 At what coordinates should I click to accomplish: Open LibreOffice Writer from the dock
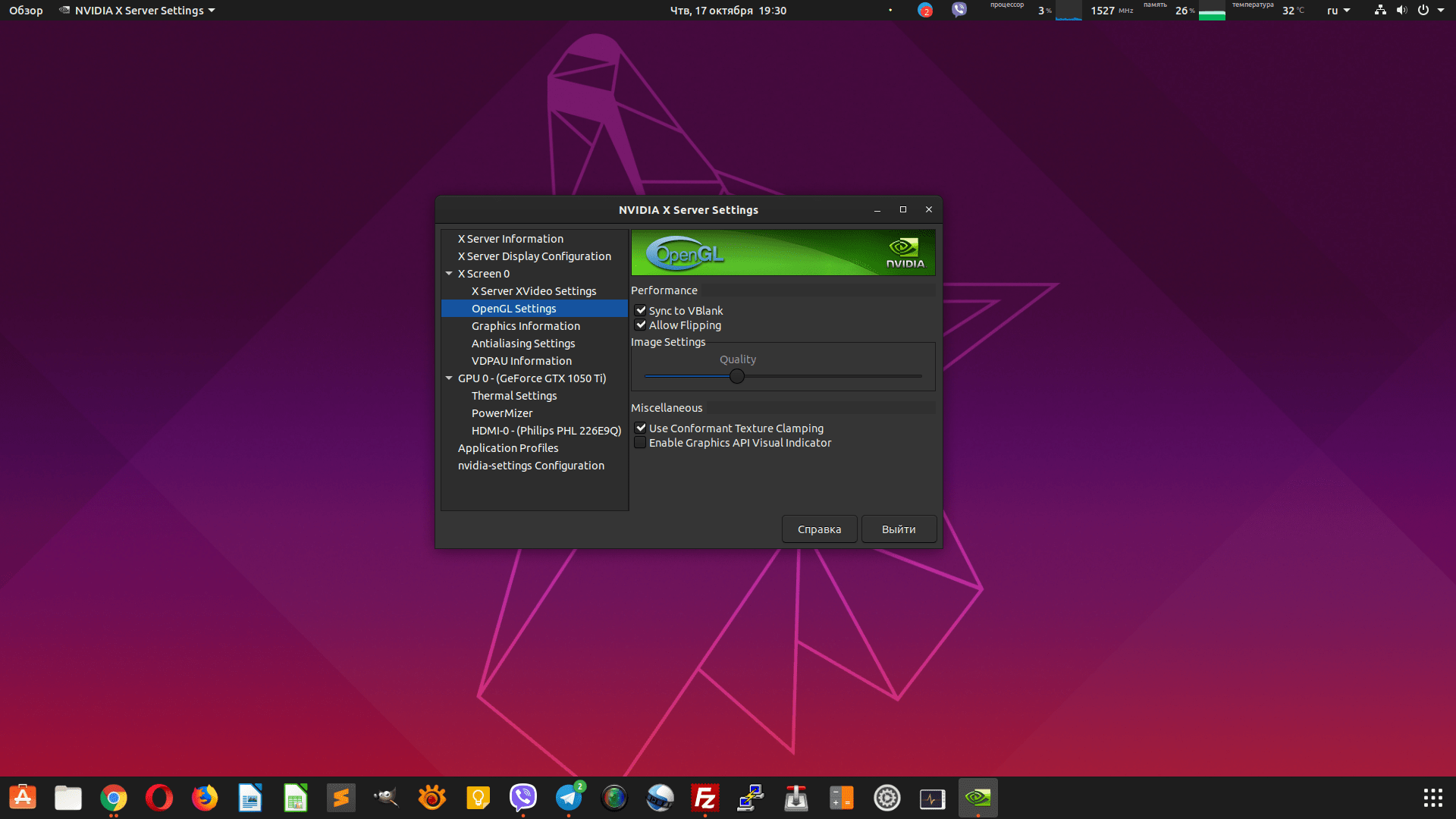click(x=250, y=798)
